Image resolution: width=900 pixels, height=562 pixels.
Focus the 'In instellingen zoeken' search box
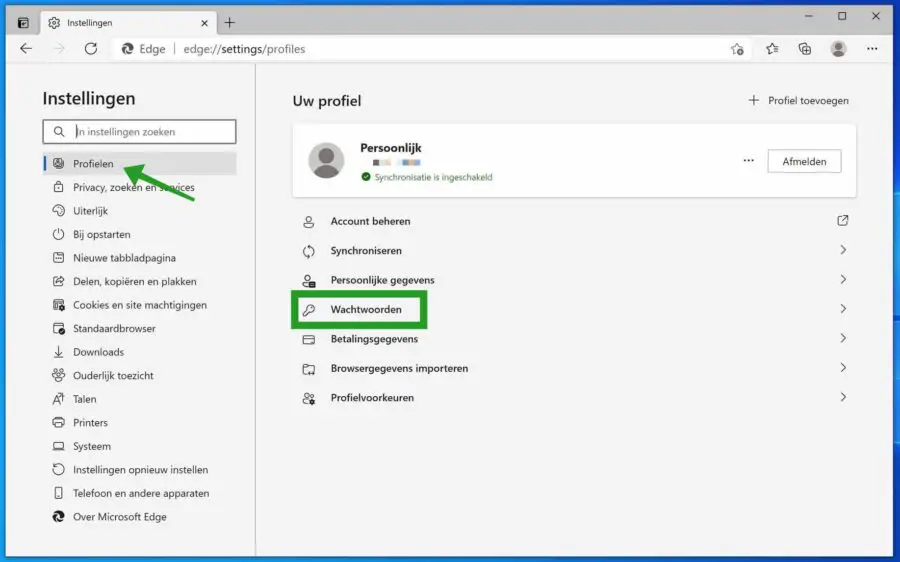[139, 131]
